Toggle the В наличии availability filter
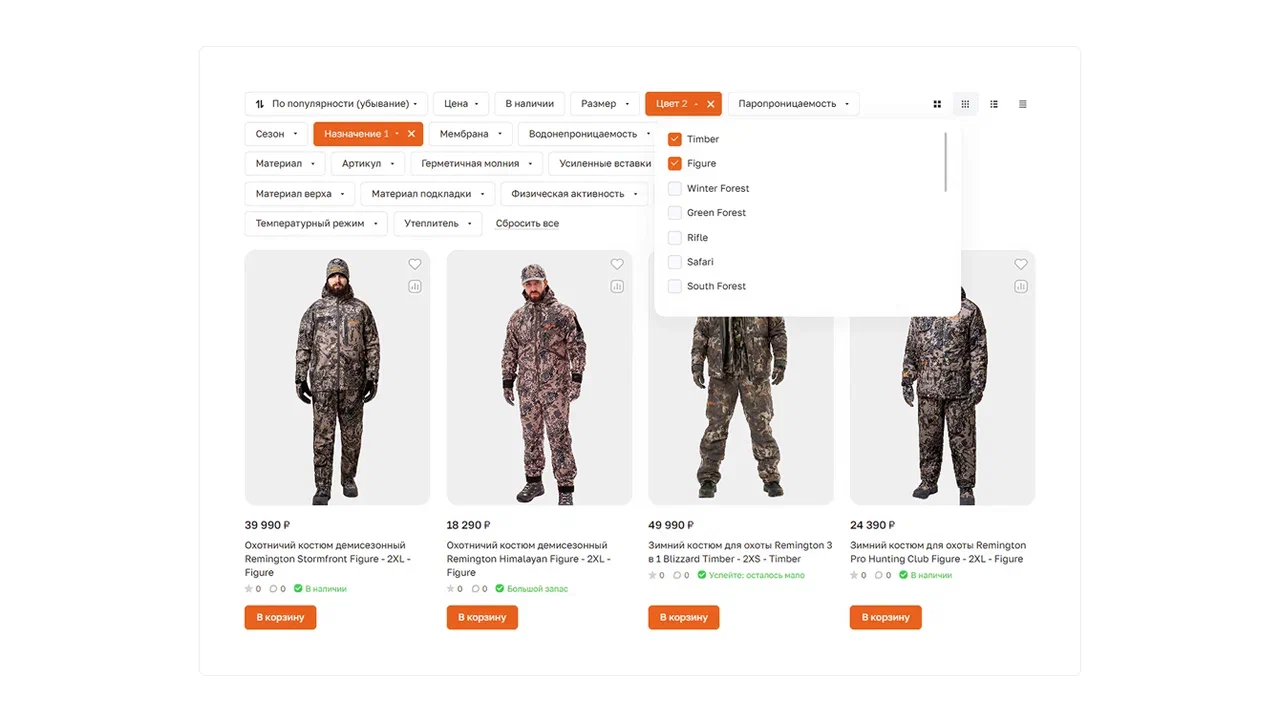 coord(529,104)
